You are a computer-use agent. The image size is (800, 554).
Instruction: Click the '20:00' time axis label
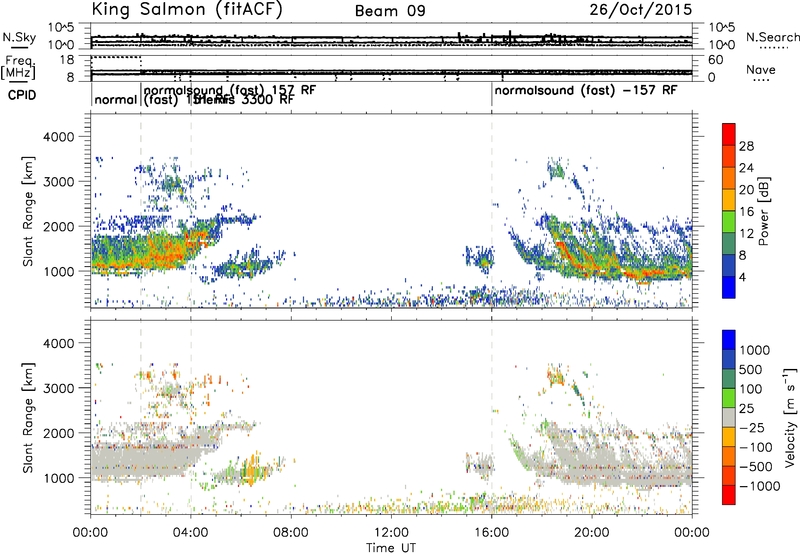point(592,533)
